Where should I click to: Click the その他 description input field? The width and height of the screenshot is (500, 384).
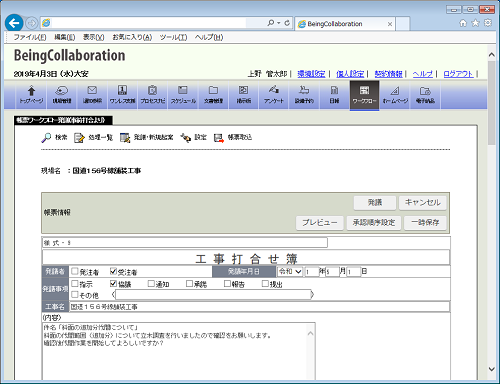213,295
